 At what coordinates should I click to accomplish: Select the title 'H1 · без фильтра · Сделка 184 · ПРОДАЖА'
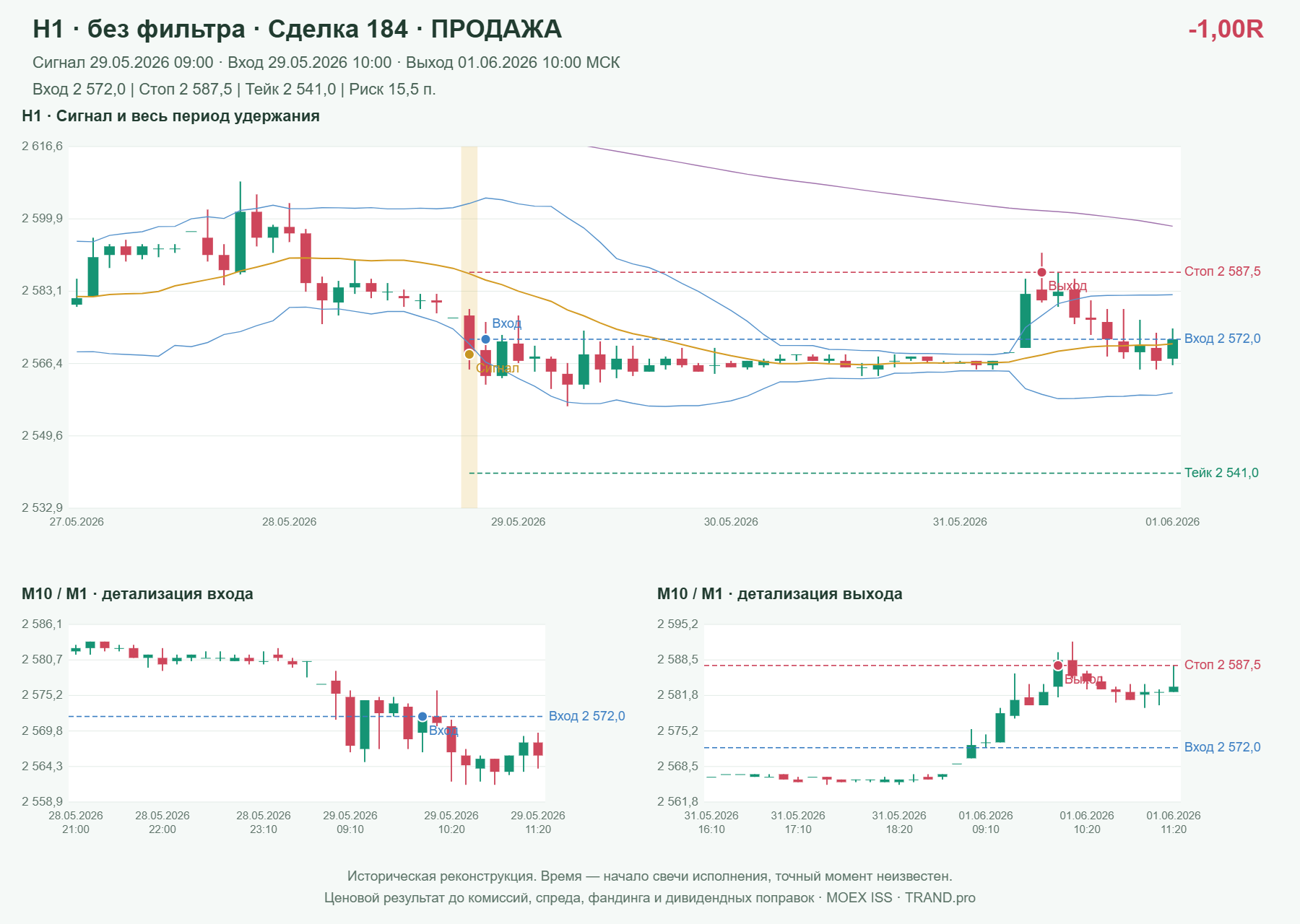click(x=297, y=29)
